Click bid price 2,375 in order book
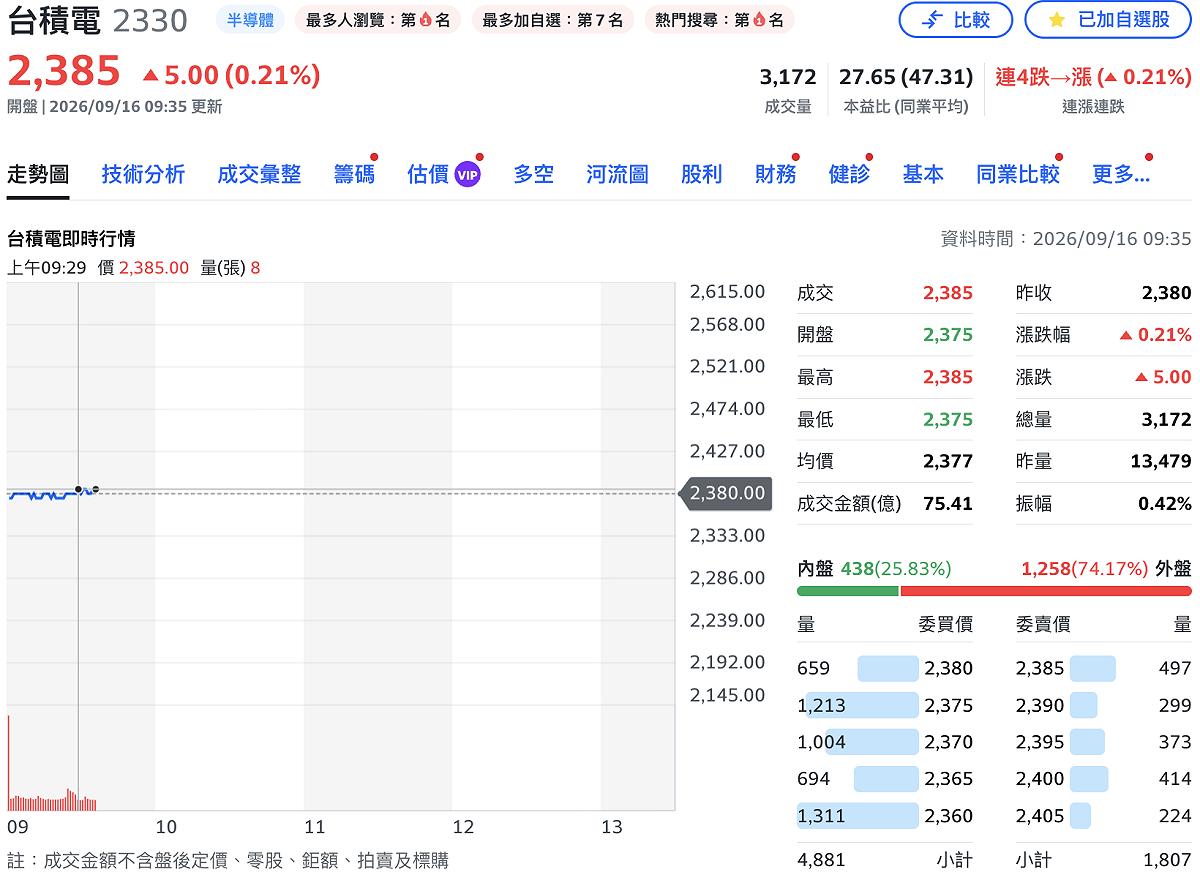Image resolution: width=1200 pixels, height=872 pixels. (x=948, y=705)
